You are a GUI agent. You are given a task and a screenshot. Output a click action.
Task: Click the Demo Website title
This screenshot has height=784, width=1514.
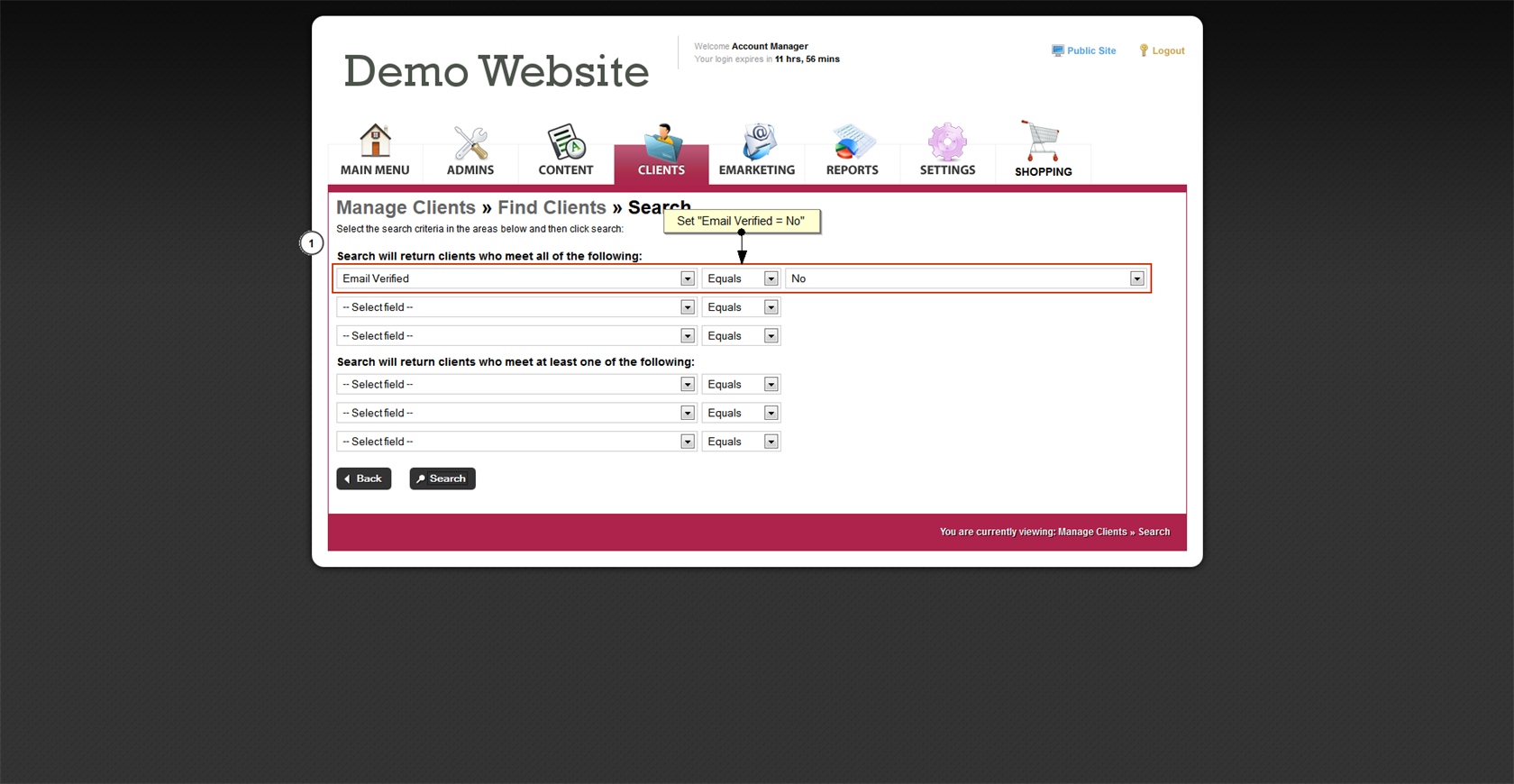pos(496,71)
